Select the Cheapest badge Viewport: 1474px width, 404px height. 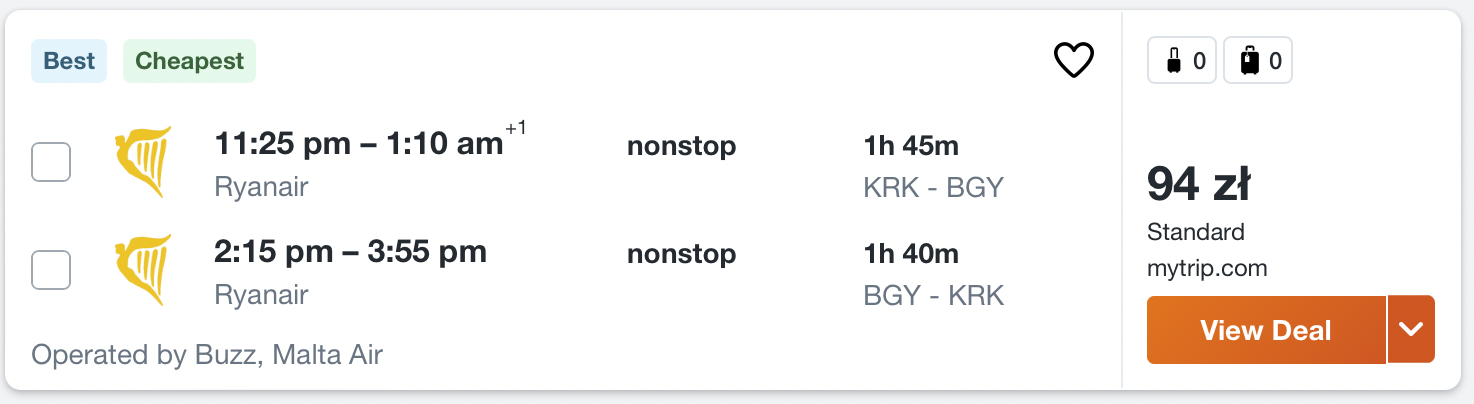pos(189,61)
